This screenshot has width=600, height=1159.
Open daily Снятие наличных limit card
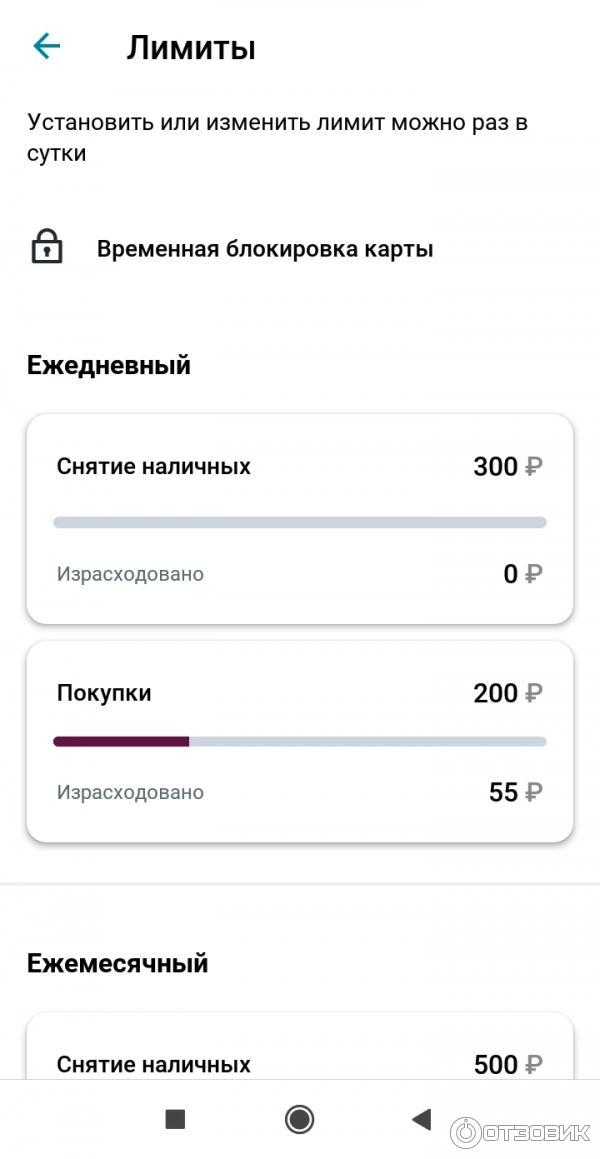pos(300,519)
